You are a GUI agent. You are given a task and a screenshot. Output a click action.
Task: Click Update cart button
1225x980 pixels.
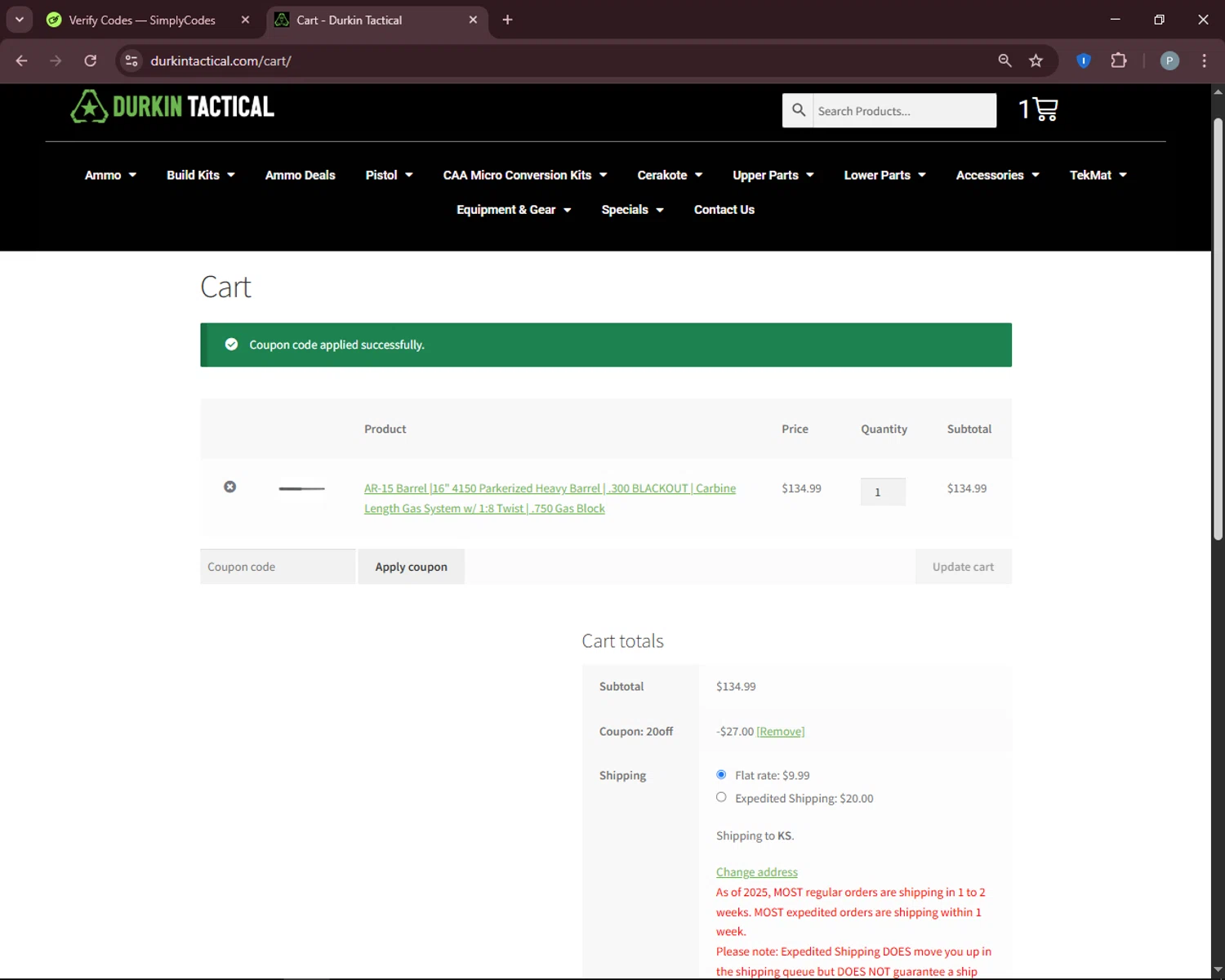[x=964, y=567]
